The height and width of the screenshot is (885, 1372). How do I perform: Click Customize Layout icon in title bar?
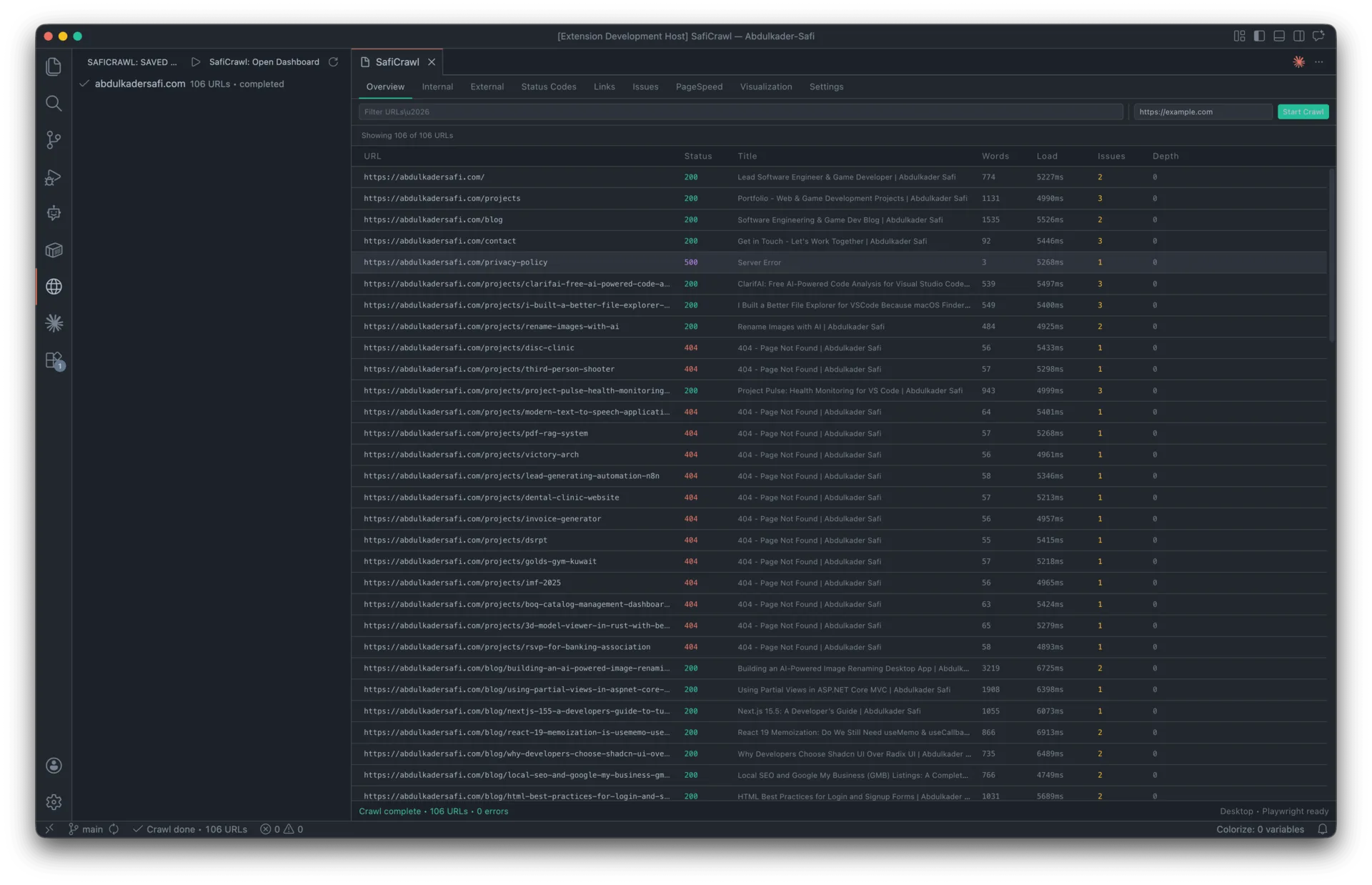(1239, 36)
